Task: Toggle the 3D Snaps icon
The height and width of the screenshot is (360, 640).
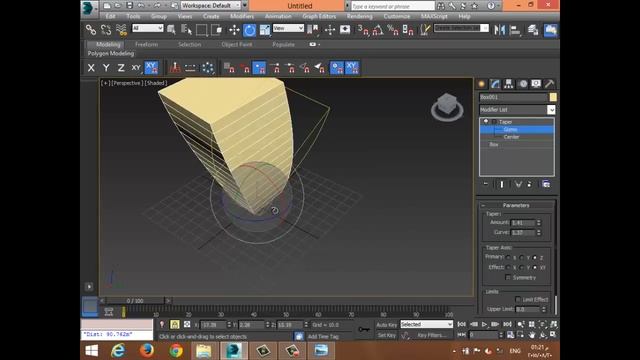Action: pos(363,30)
